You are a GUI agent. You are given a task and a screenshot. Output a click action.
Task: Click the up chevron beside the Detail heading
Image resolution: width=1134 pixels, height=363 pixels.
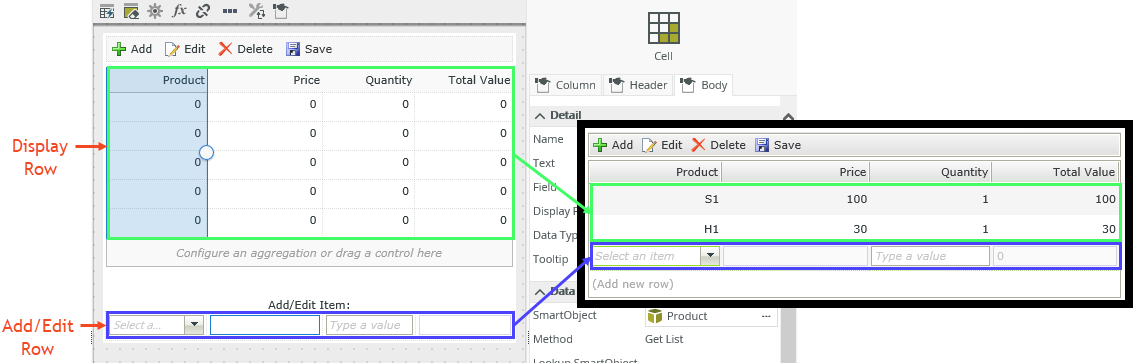pos(788,116)
